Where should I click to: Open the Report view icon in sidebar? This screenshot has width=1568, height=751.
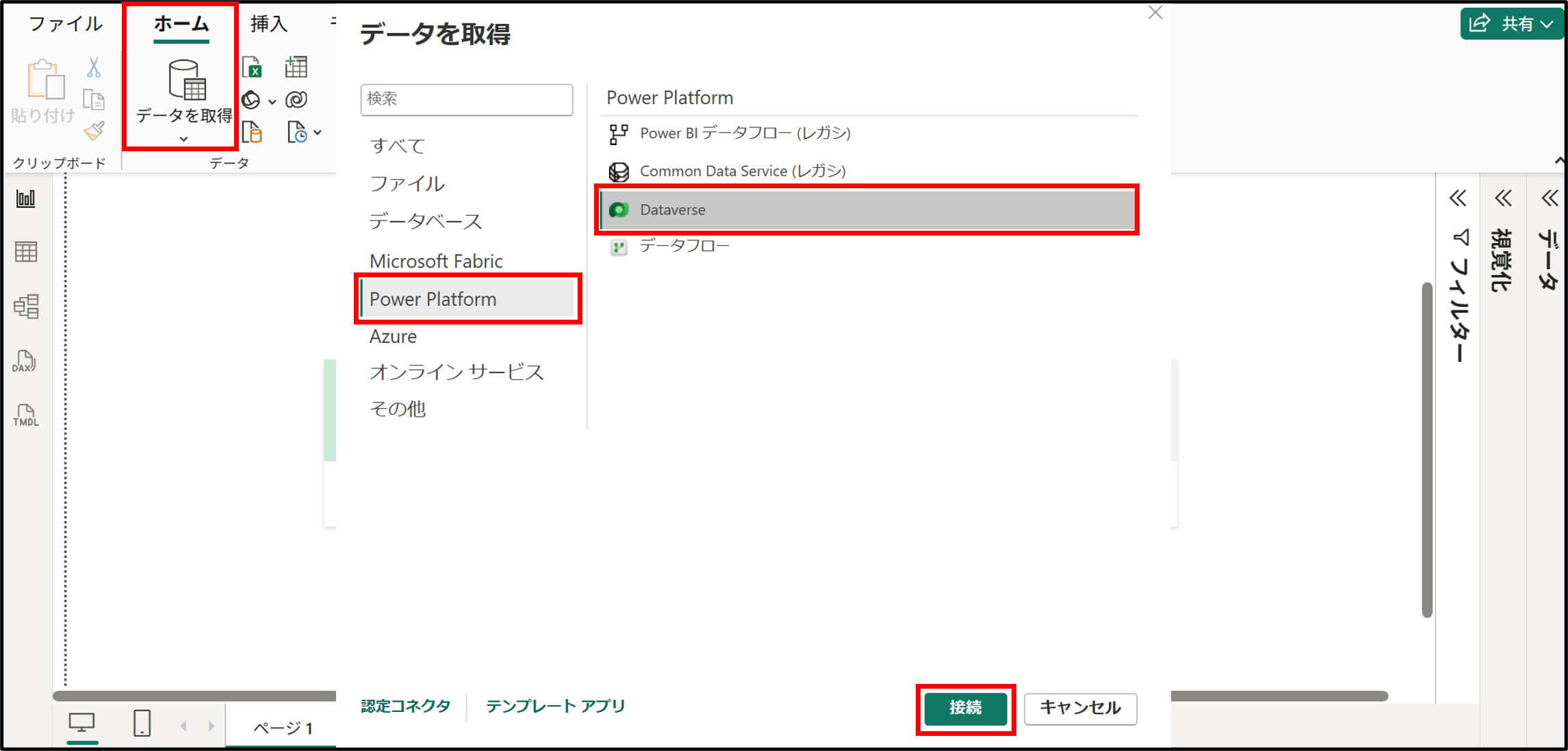(26, 199)
